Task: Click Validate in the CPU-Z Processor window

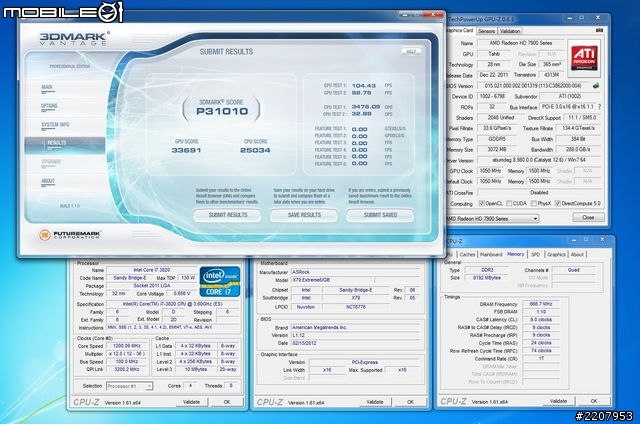Action: [x=191, y=402]
